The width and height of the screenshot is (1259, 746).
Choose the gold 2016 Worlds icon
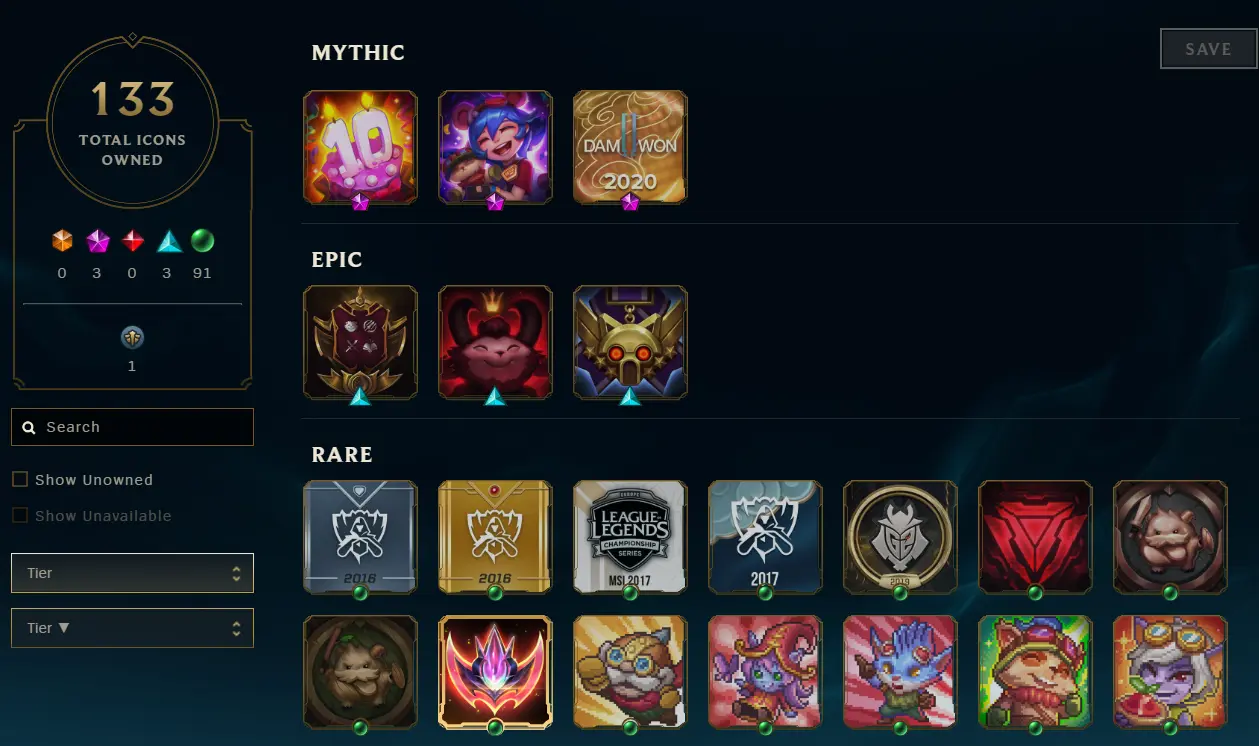(x=495, y=537)
